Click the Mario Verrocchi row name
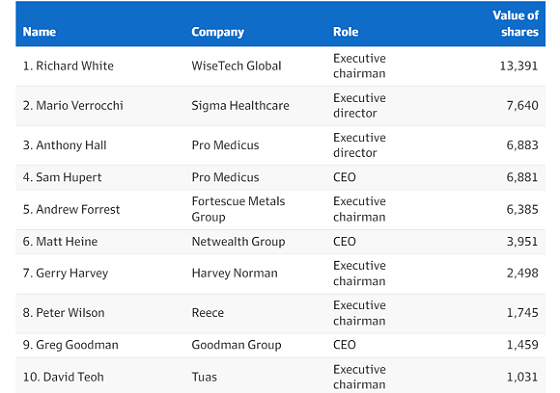 coord(73,106)
